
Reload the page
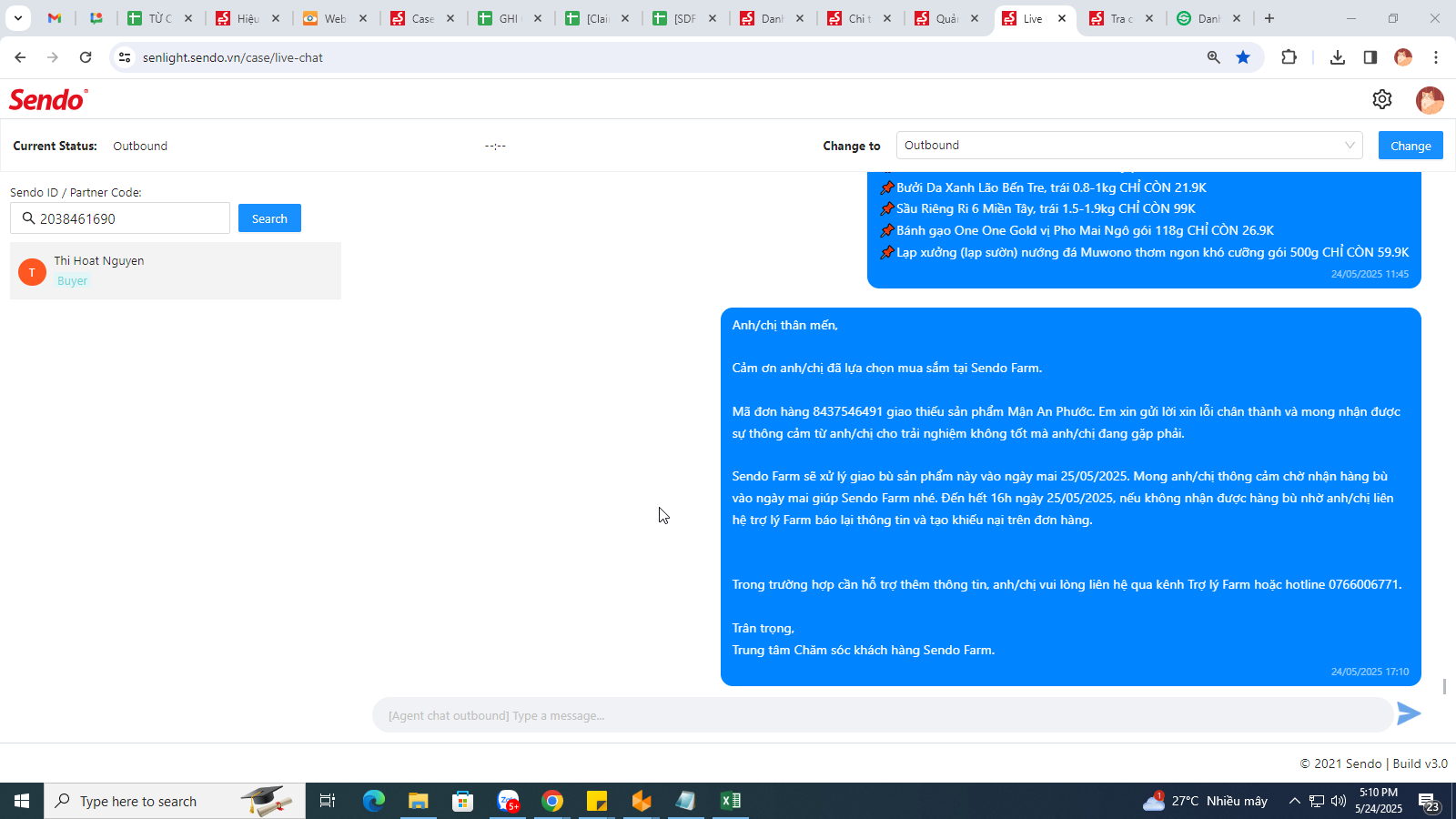click(x=86, y=57)
